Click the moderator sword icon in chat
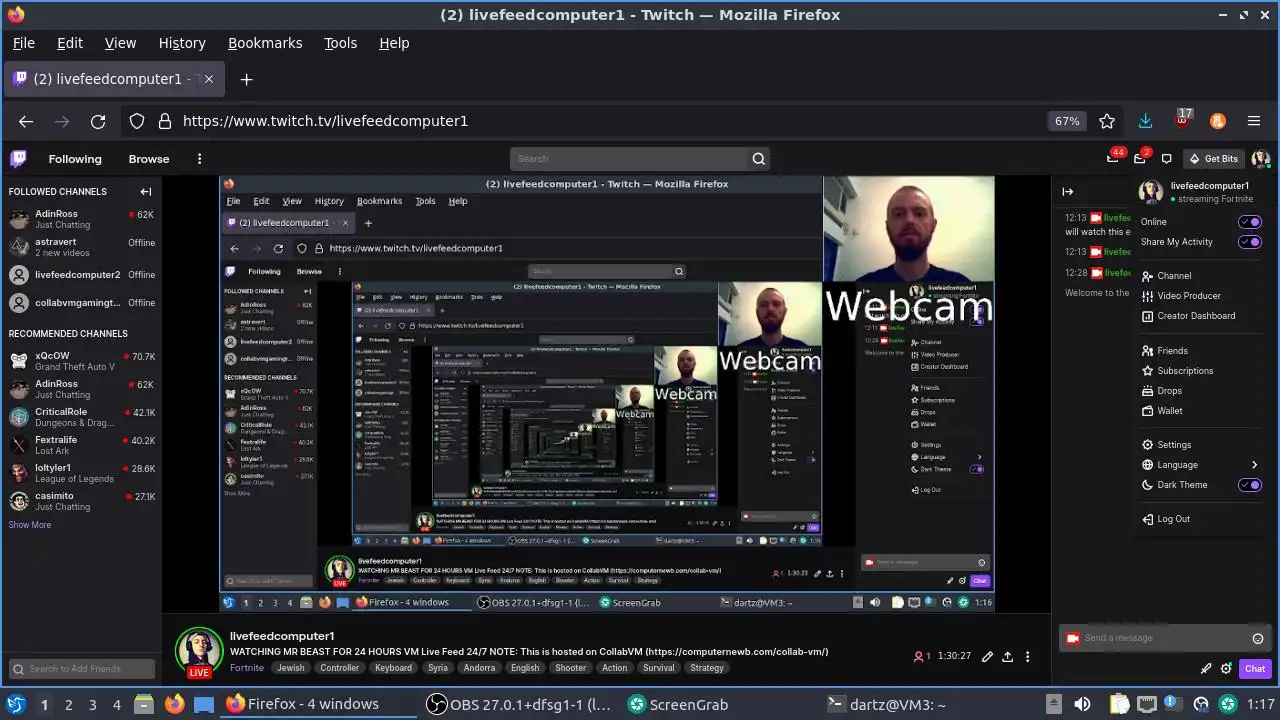Image resolution: width=1280 pixels, height=720 pixels. [x=1206, y=669]
